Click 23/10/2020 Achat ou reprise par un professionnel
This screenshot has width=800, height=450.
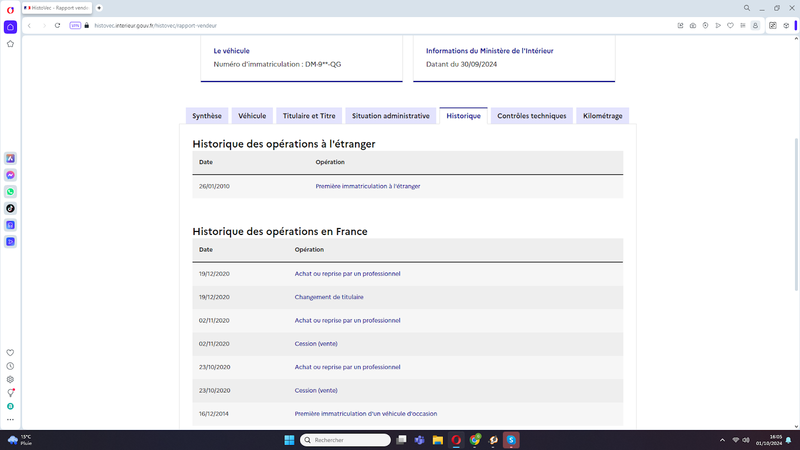click(347, 367)
